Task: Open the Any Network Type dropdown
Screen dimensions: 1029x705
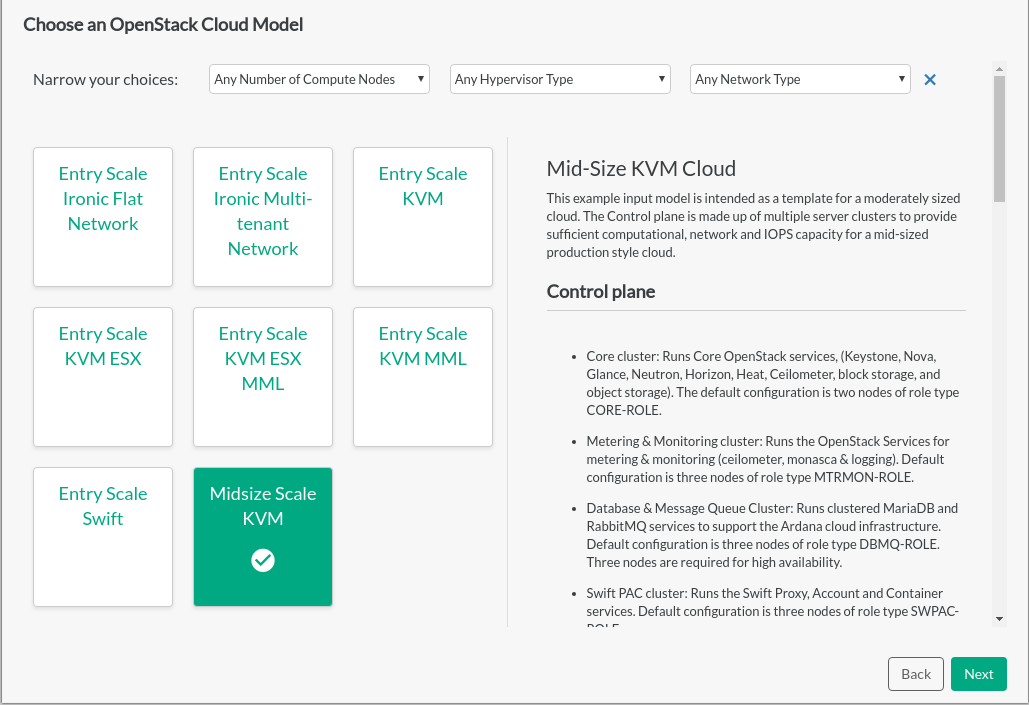Action: pos(800,80)
